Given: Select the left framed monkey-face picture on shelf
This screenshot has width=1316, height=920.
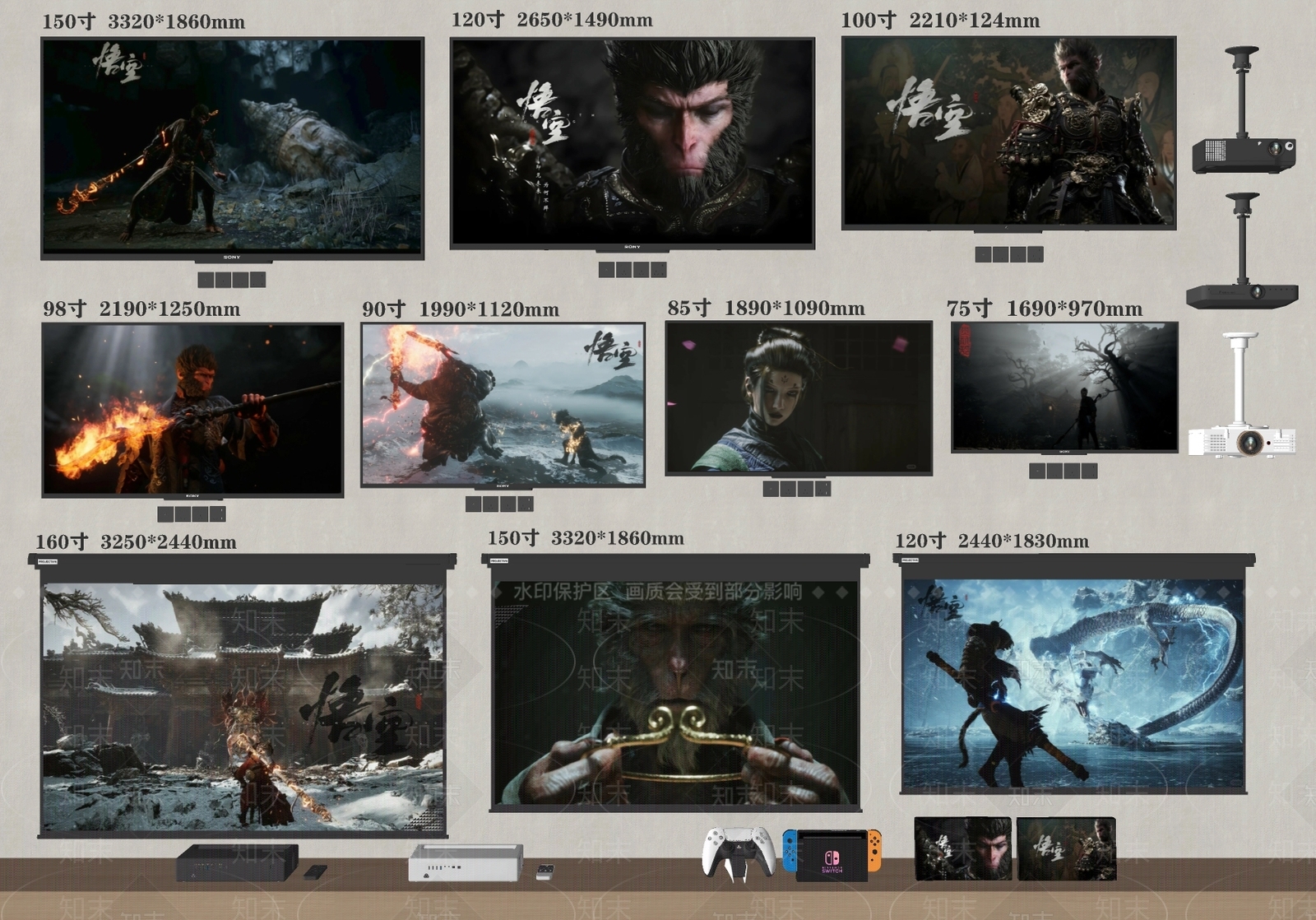Looking at the screenshot, I should [963, 848].
